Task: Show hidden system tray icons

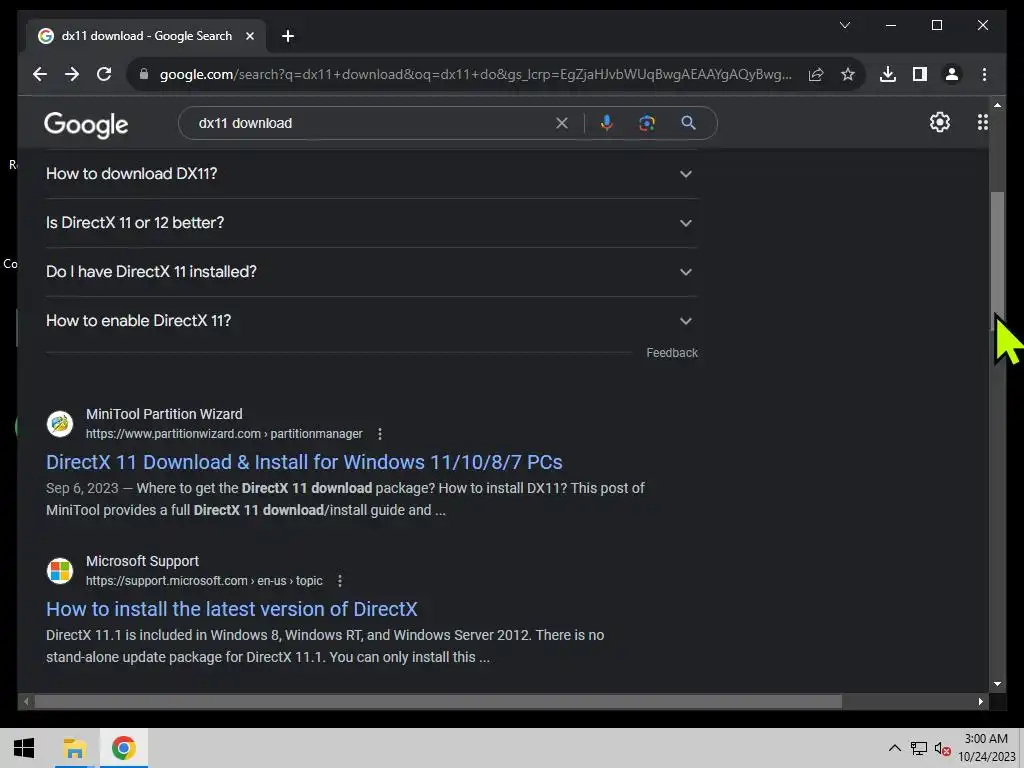Action: pos(895,748)
